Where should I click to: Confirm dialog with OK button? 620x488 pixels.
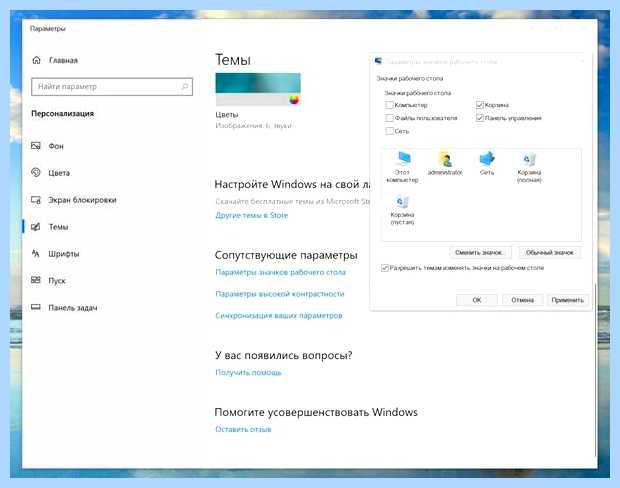pyautogui.click(x=477, y=300)
